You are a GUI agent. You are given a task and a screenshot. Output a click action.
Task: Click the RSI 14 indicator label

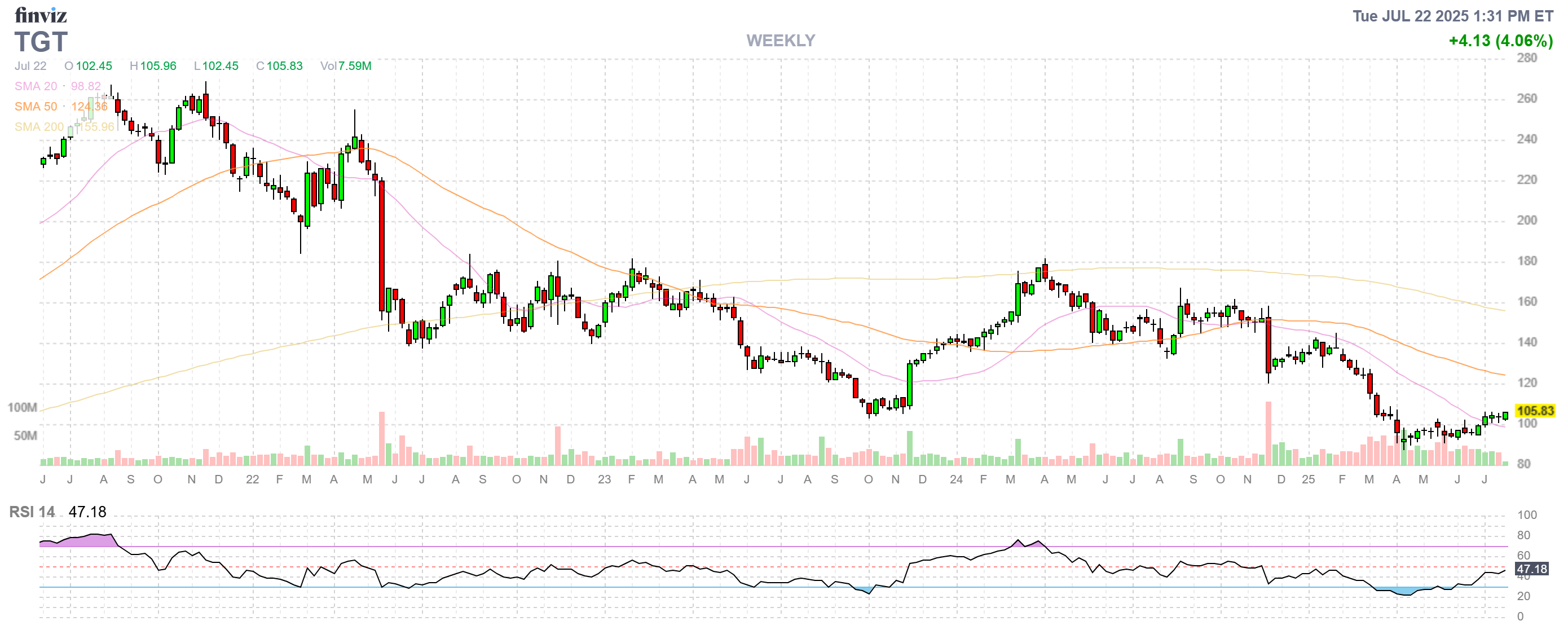[x=32, y=512]
